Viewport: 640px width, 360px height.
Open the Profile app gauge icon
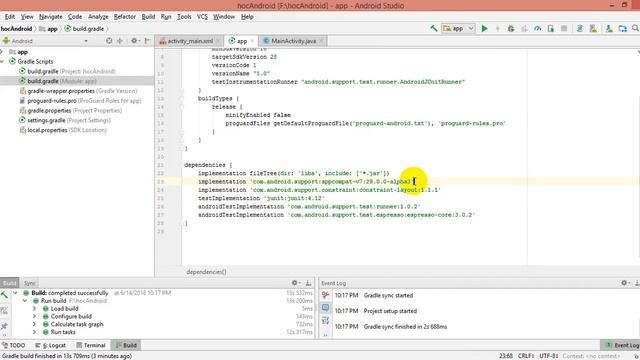pyautogui.click(x=538, y=29)
